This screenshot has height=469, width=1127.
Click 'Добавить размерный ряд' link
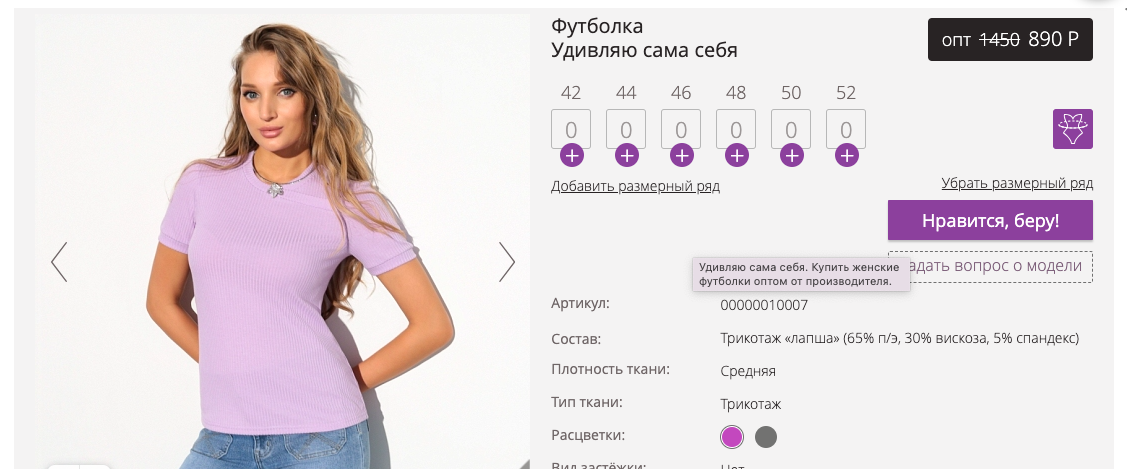tap(635, 186)
